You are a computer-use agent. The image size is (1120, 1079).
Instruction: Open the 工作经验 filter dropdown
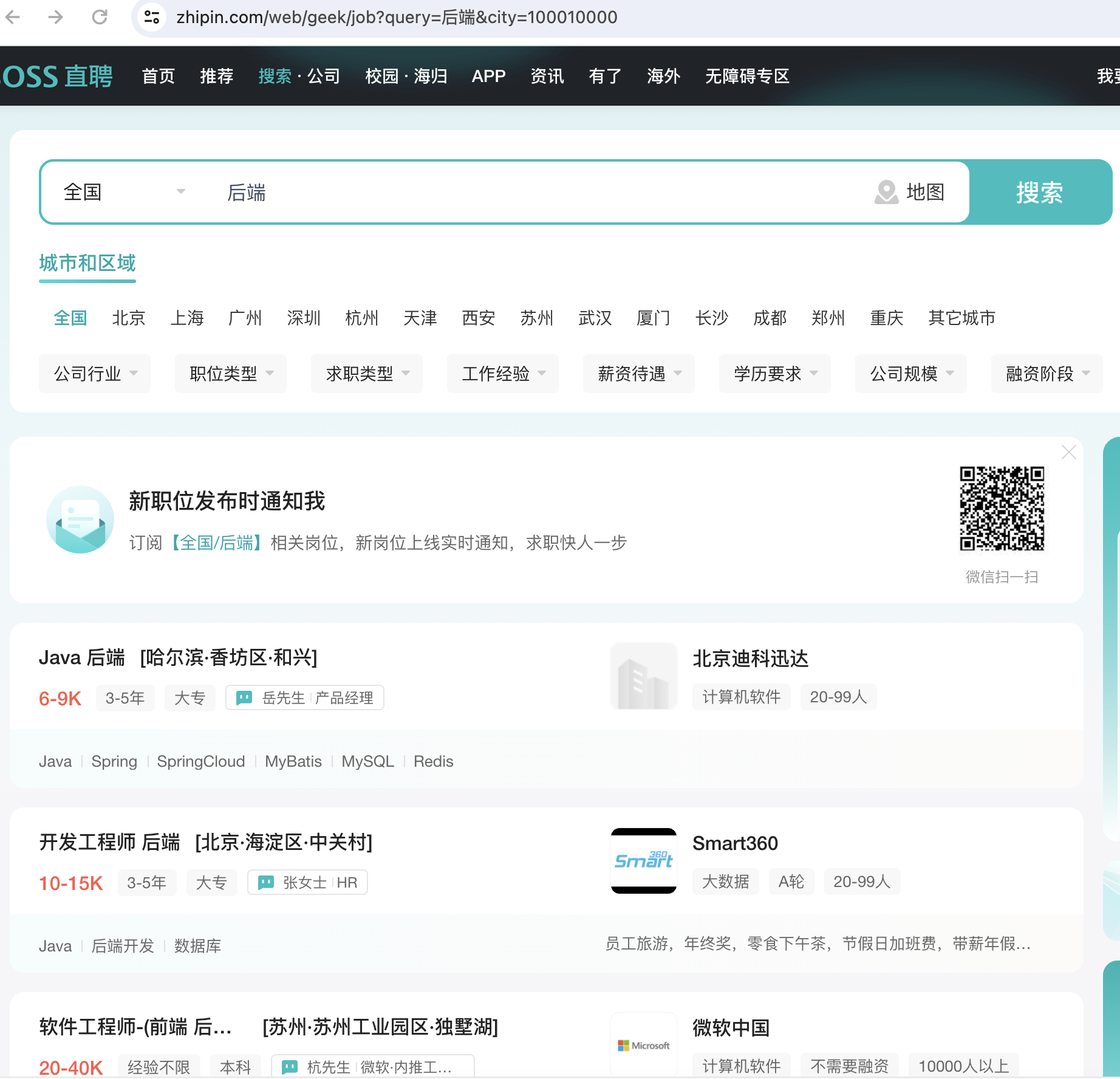coord(503,374)
